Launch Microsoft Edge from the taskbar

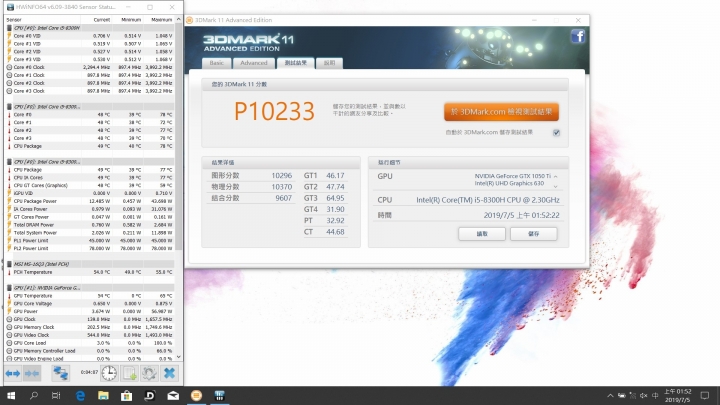point(80,395)
